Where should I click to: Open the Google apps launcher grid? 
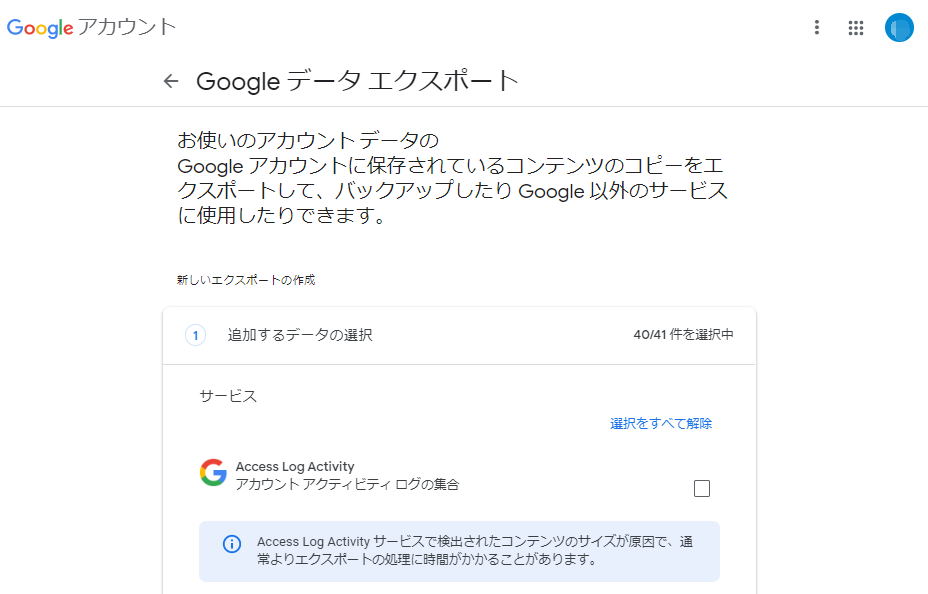pyautogui.click(x=856, y=27)
